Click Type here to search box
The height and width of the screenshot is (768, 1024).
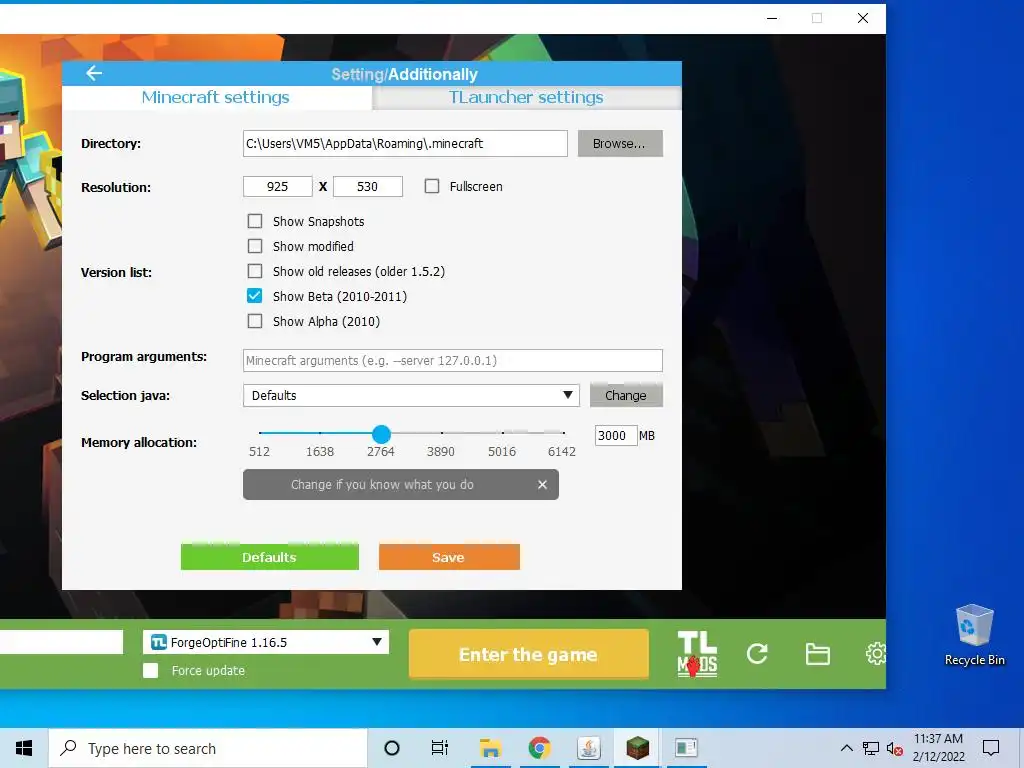tap(208, 748)
